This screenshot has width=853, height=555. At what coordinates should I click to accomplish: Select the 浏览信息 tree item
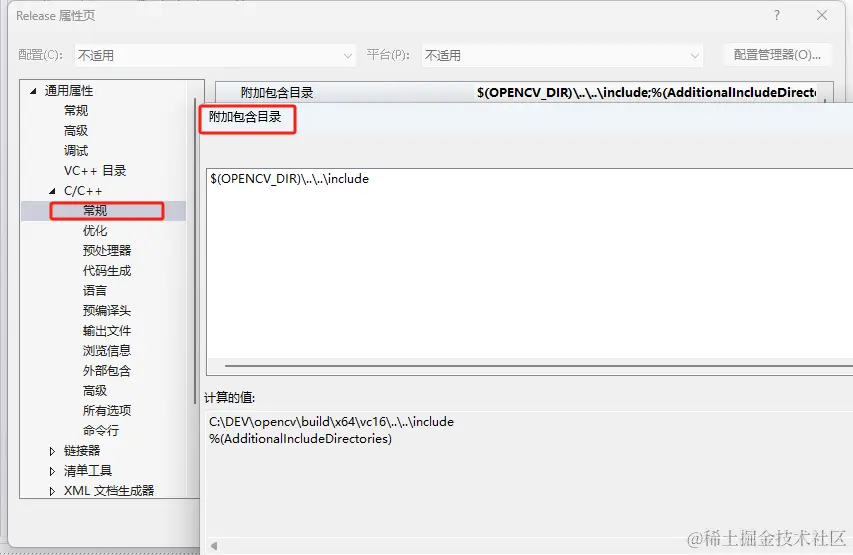(107, 351)
